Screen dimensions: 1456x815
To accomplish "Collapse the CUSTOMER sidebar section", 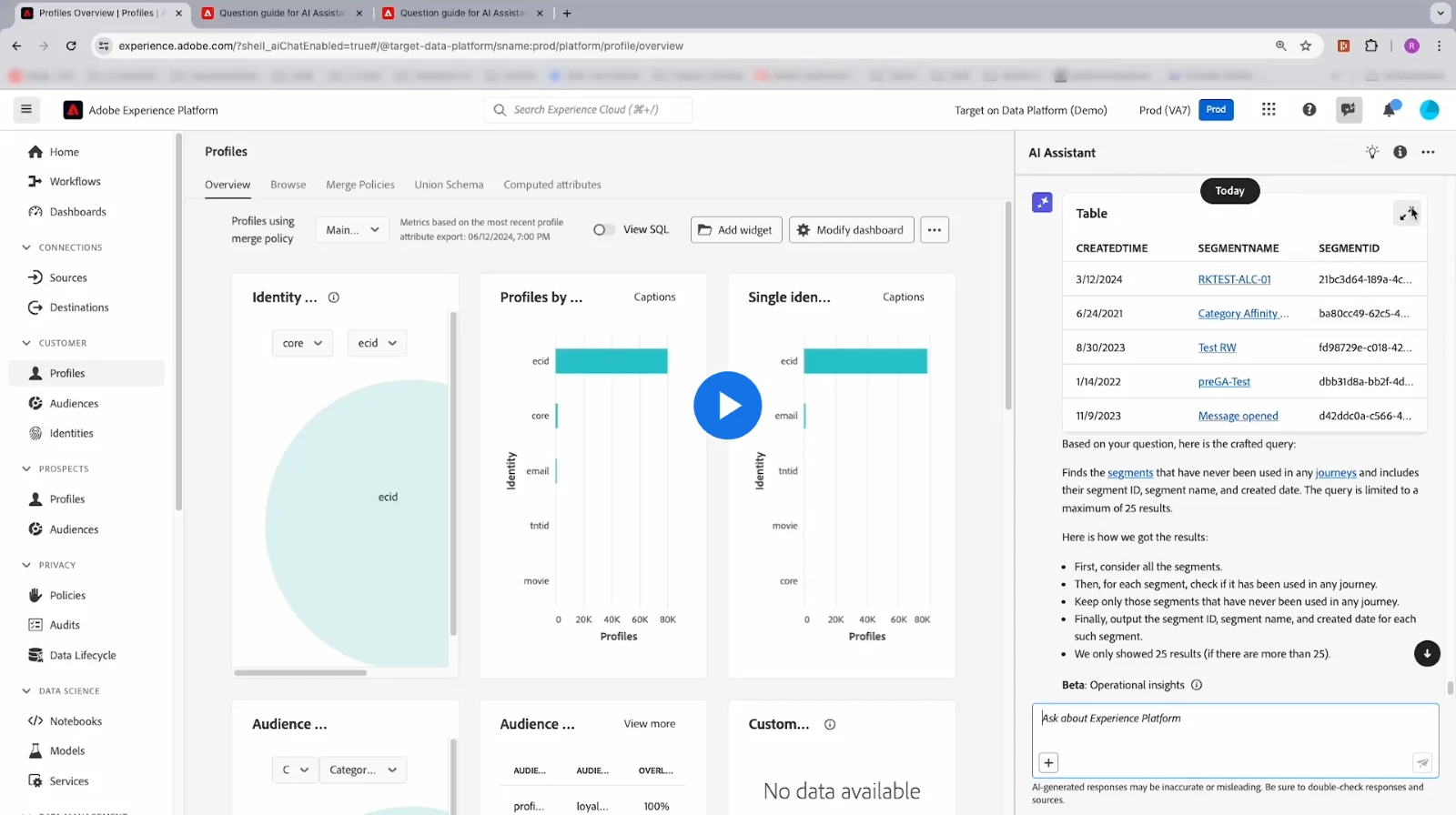I will 26,343.
